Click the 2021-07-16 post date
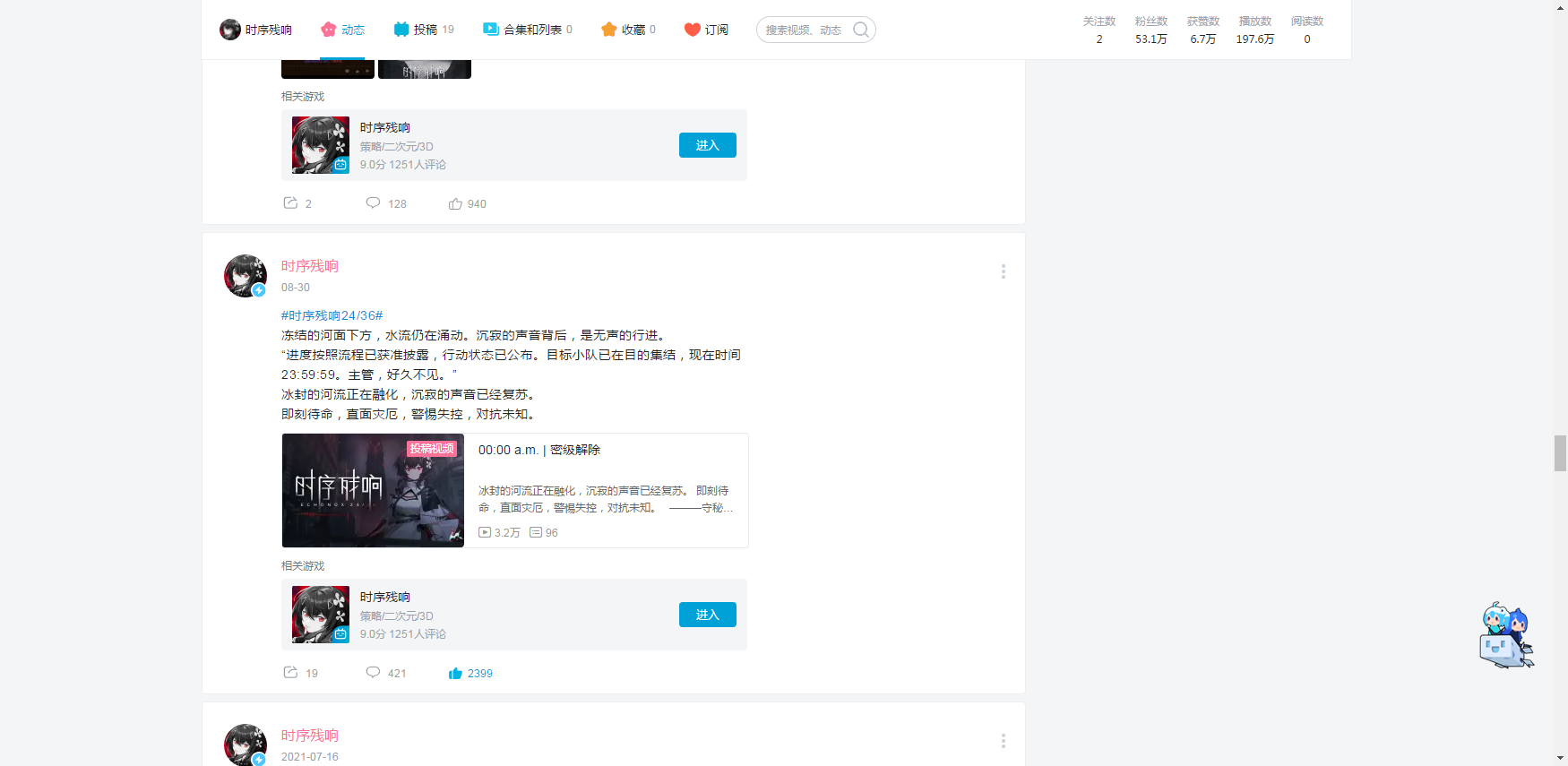Viewport: 1568px width, 766px height. (310, 757)
